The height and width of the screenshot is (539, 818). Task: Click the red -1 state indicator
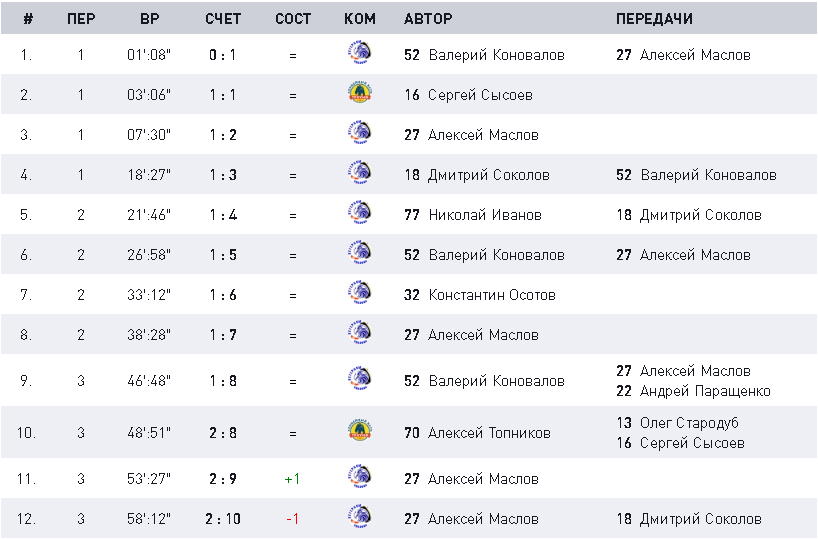(292, 519)
